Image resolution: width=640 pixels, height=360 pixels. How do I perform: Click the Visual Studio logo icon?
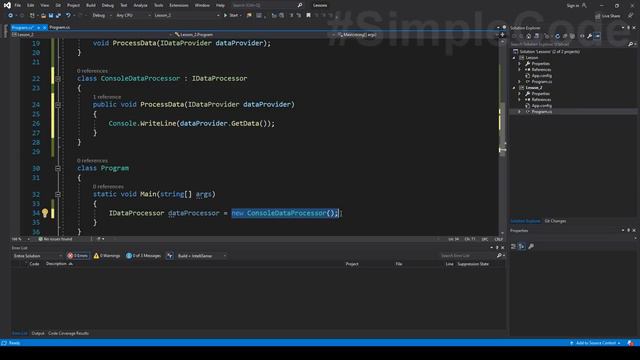7,5
